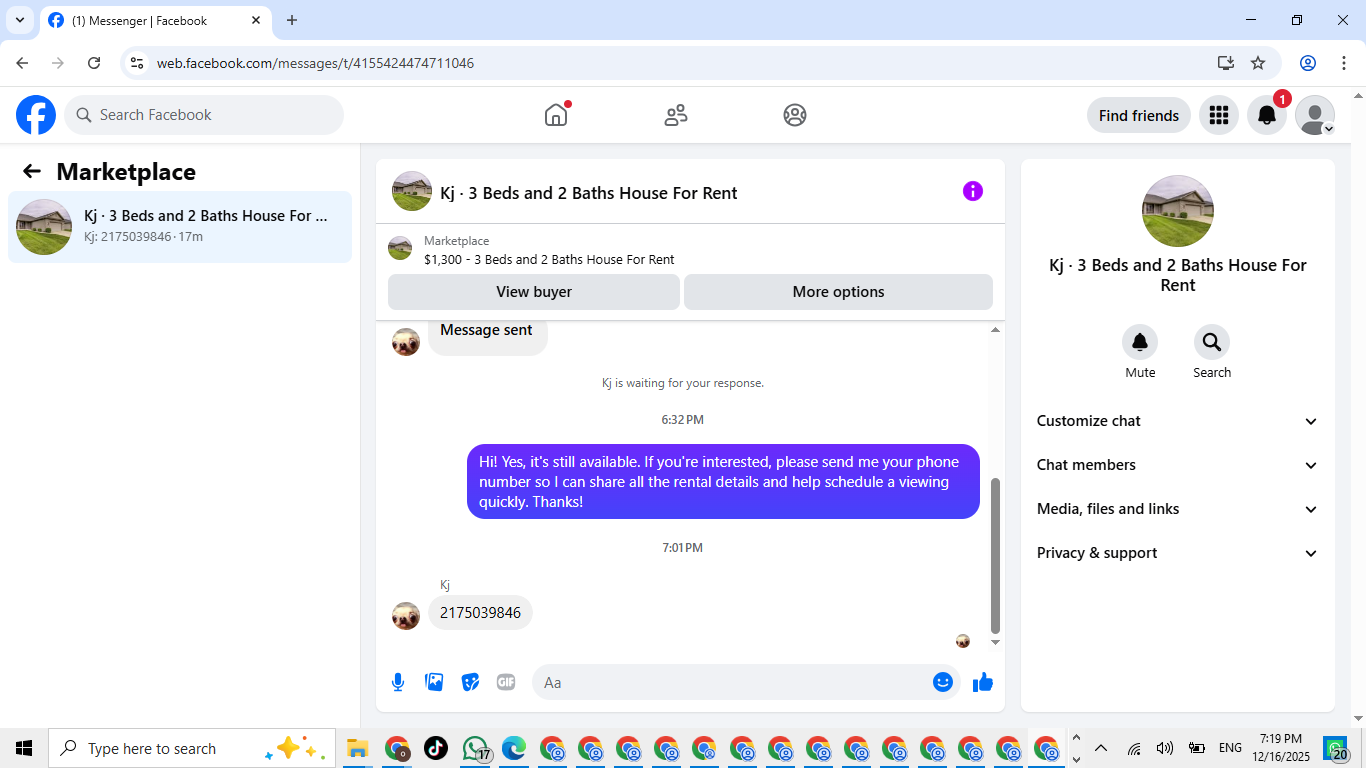The image size is (1366, 768).
Task: Open the Facebook menu grid icon
Action: [1218, 115]
